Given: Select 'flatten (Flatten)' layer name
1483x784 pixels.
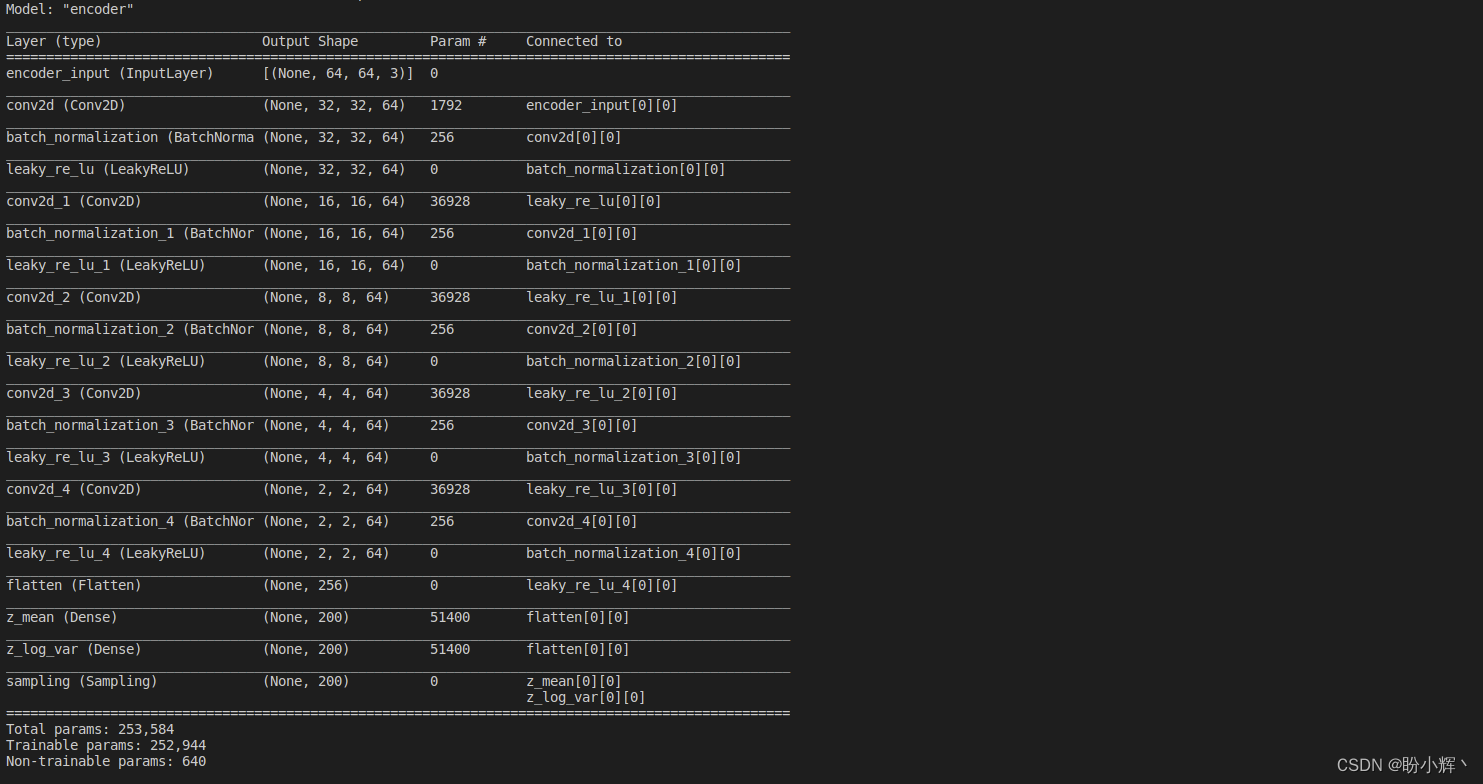Looking at the screenshot, I should point(74,585).
